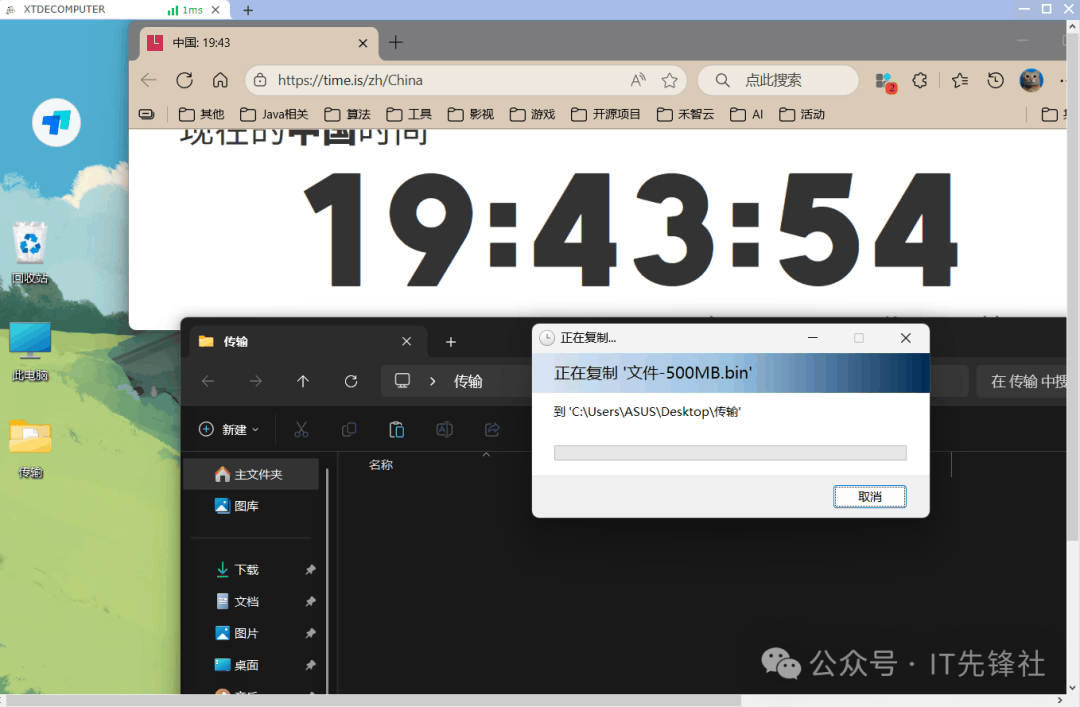Screen dimensions: 1080x707
Task: Open the 新建 dropdown in Explorer
Action: click(229, 429)
